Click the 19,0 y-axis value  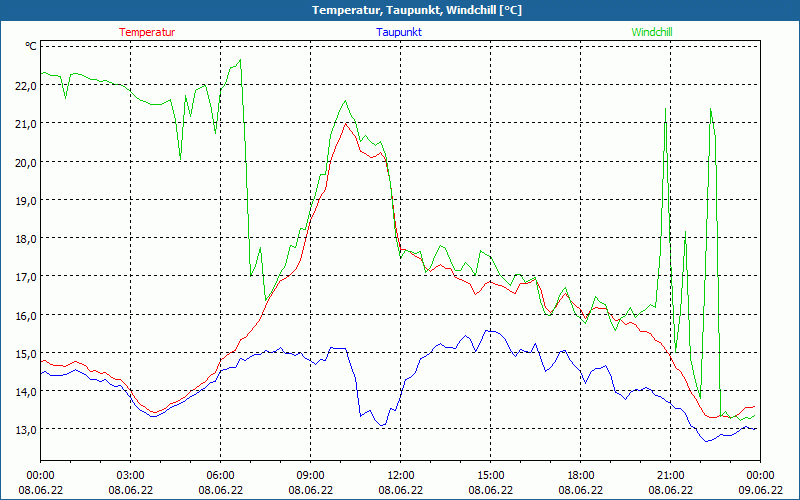point(26,201)
